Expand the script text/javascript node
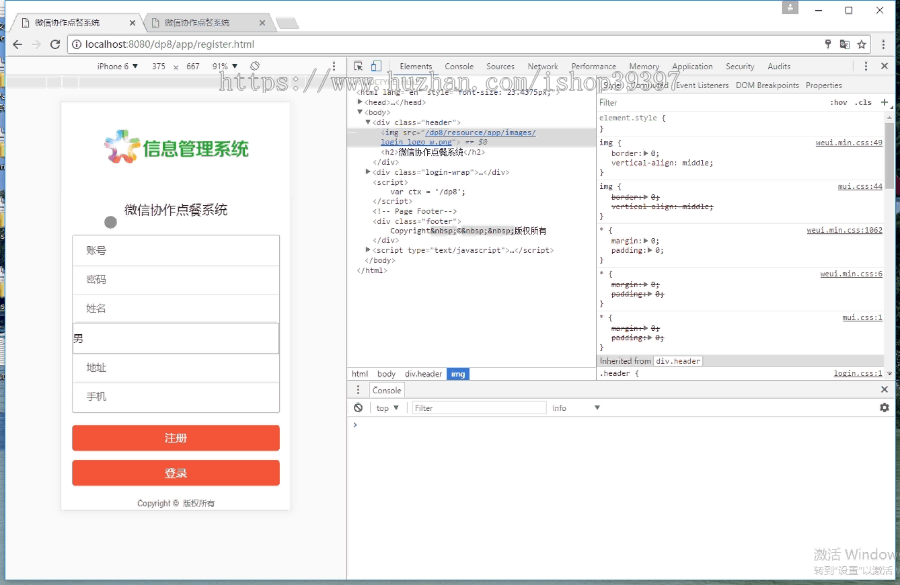The image size is (900, 585). tap(368, 250)
